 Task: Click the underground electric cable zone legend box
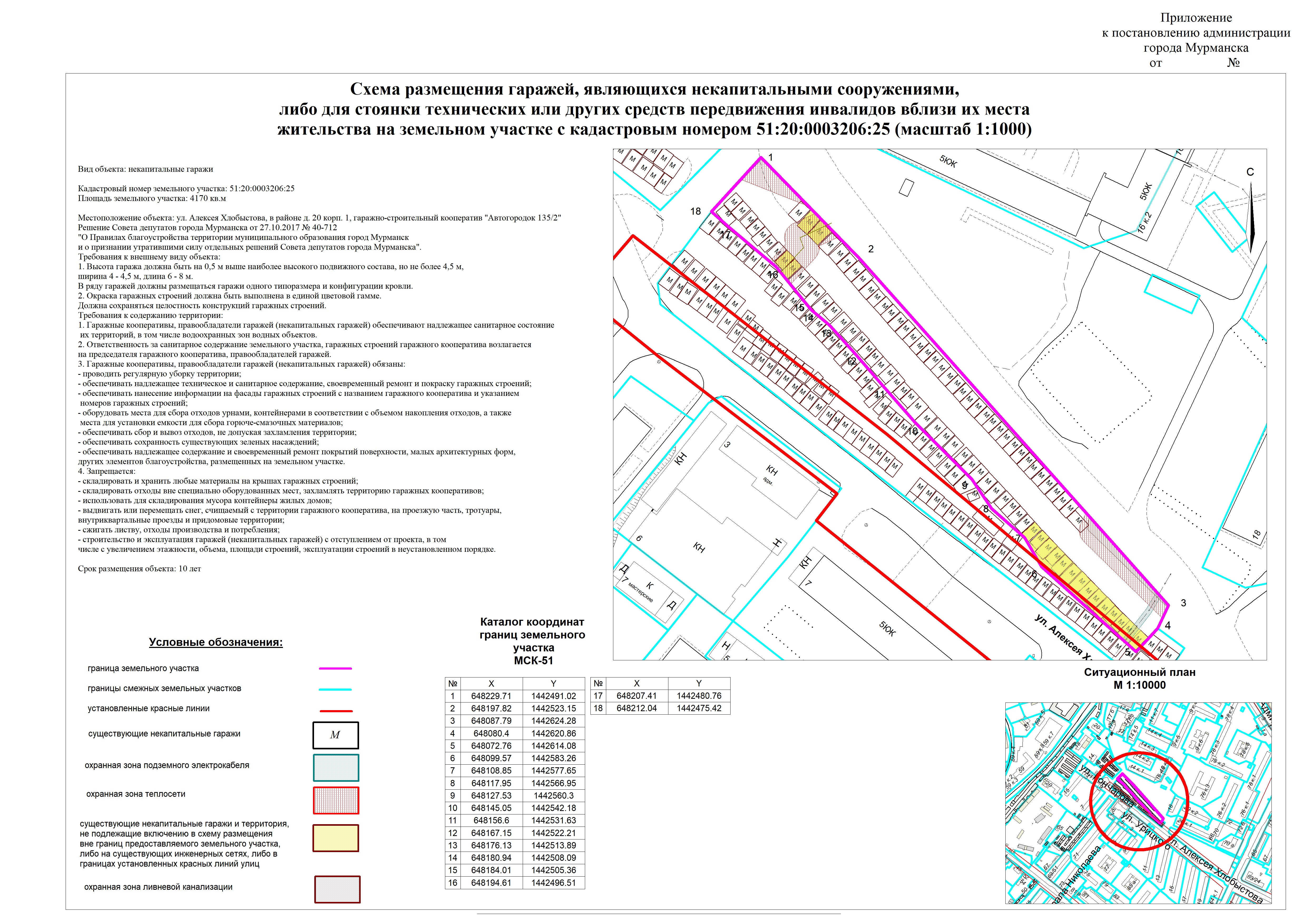point(336,768)
